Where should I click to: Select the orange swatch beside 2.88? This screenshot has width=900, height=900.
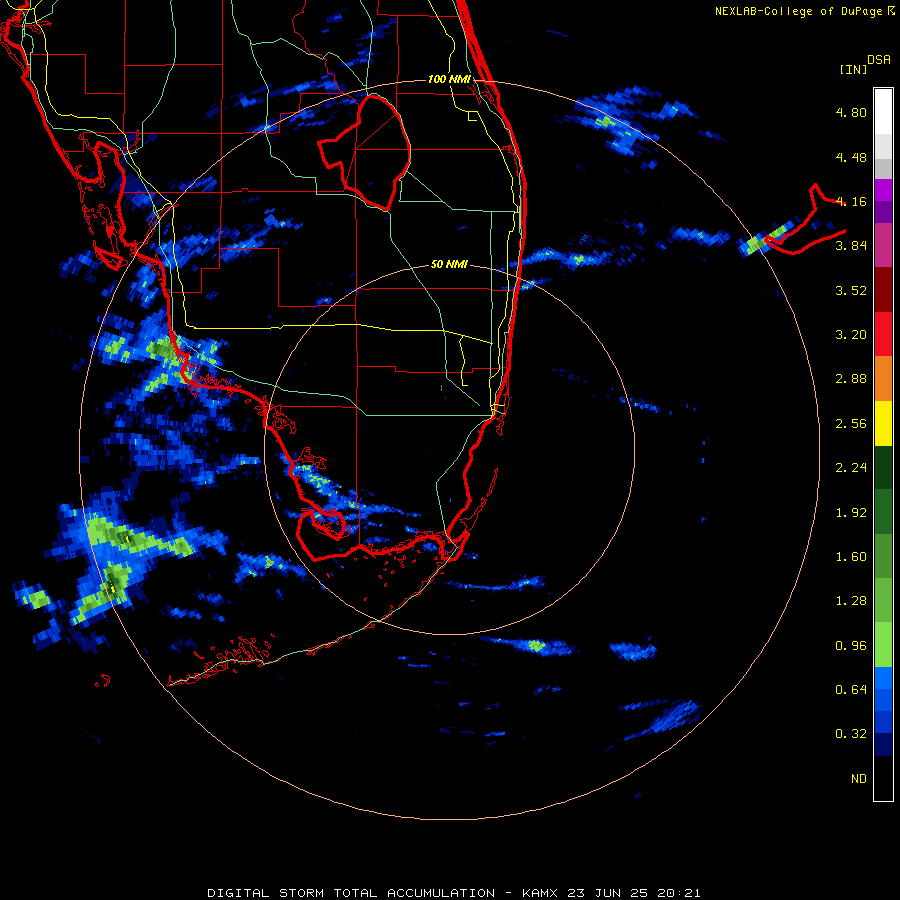click(x=883, y=379)
